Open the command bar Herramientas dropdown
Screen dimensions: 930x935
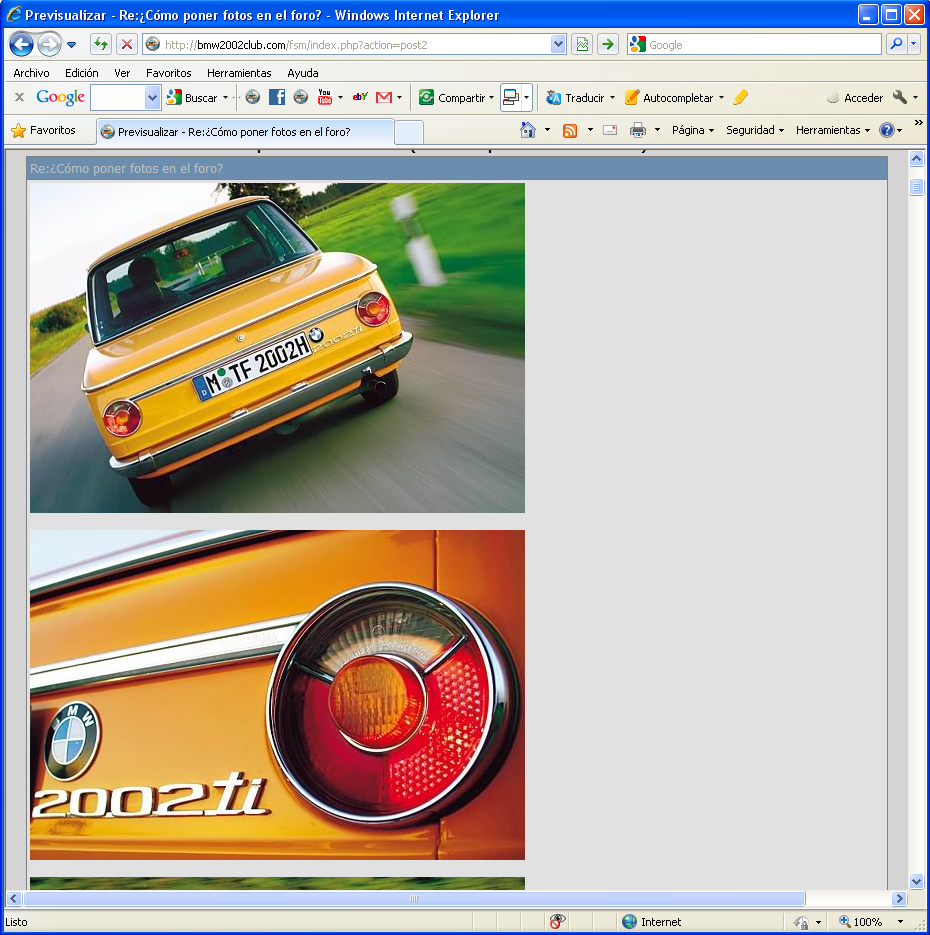click(x=833, y=130)
